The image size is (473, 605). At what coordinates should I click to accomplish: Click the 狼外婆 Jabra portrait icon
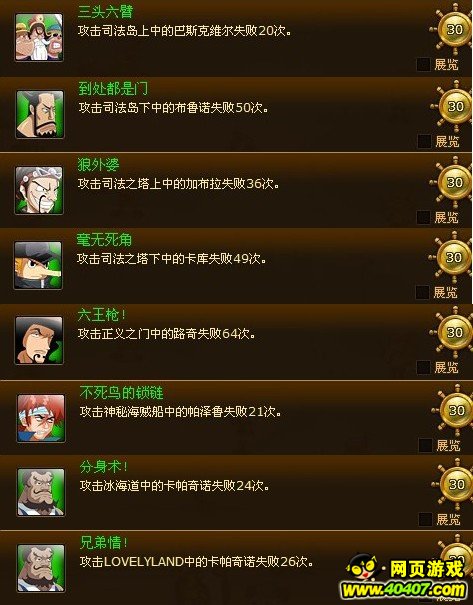(x=39, y=190)
